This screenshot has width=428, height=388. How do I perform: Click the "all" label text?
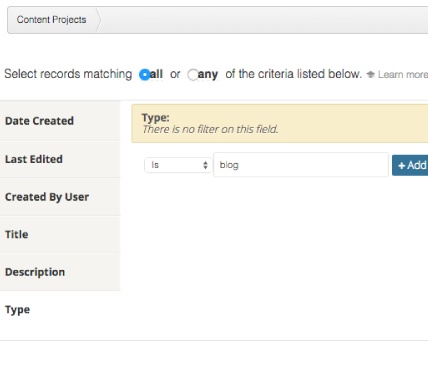click(156, 74)
